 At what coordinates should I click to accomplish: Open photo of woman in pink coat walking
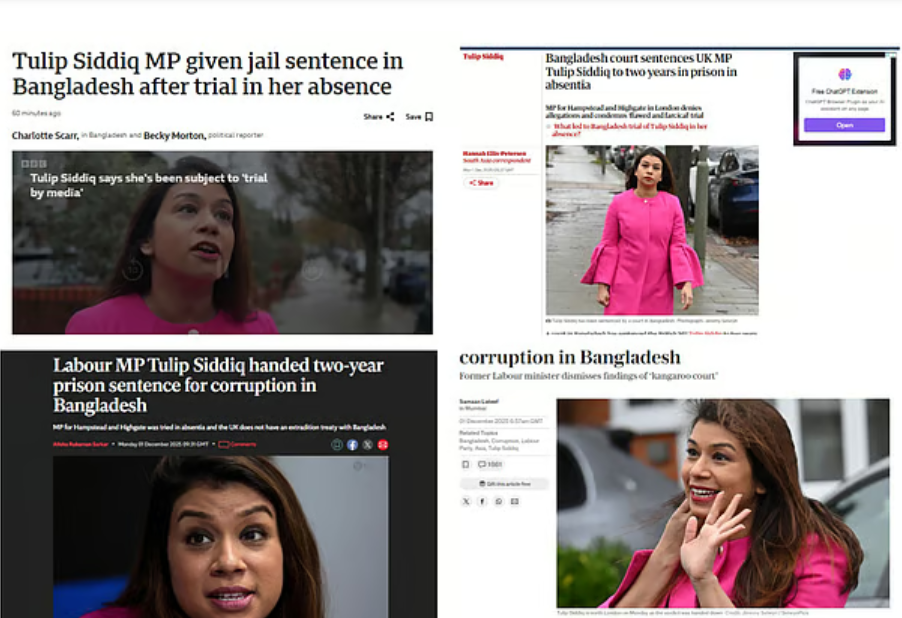[x=652, y=230]
